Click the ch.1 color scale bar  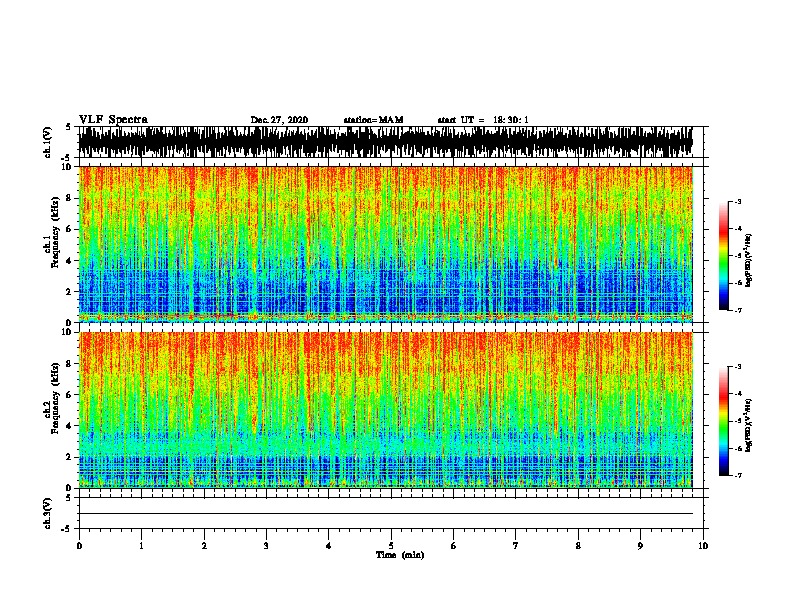724,256
